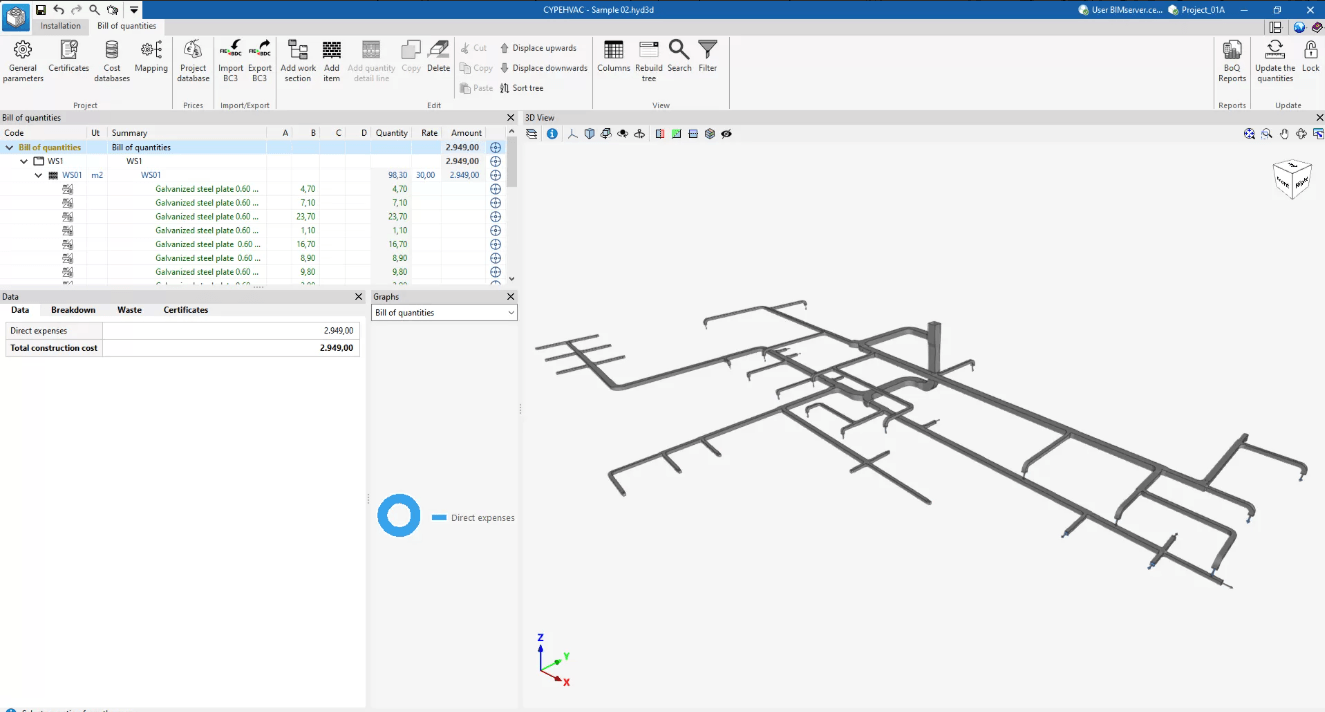Switch to the Data tab, left of Breakdown
The width and height of the screenshot is (1325, 712).
[20, 310]
